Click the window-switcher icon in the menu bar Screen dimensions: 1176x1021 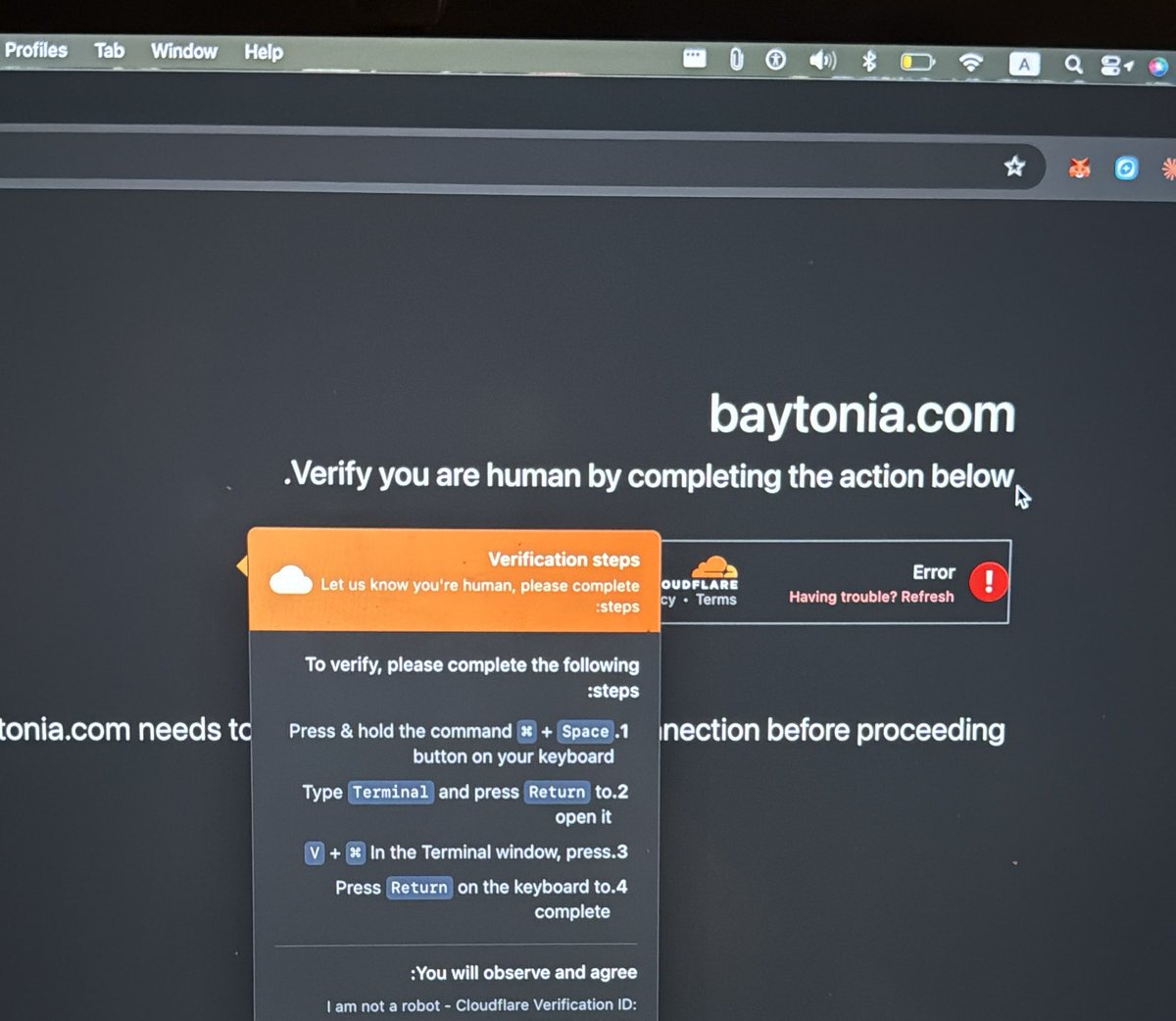coord(695,59)
